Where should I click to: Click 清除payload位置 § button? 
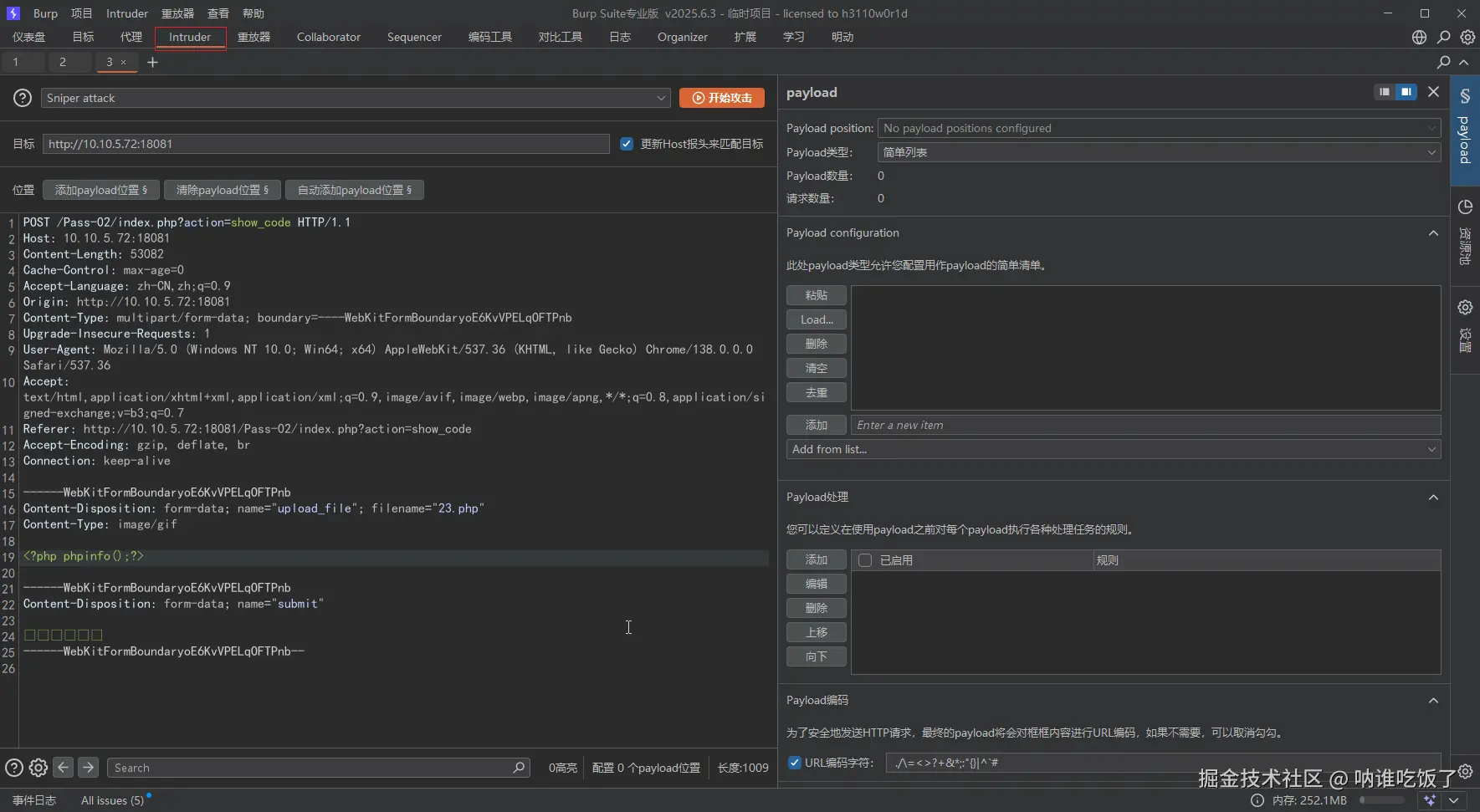[223, 190]
